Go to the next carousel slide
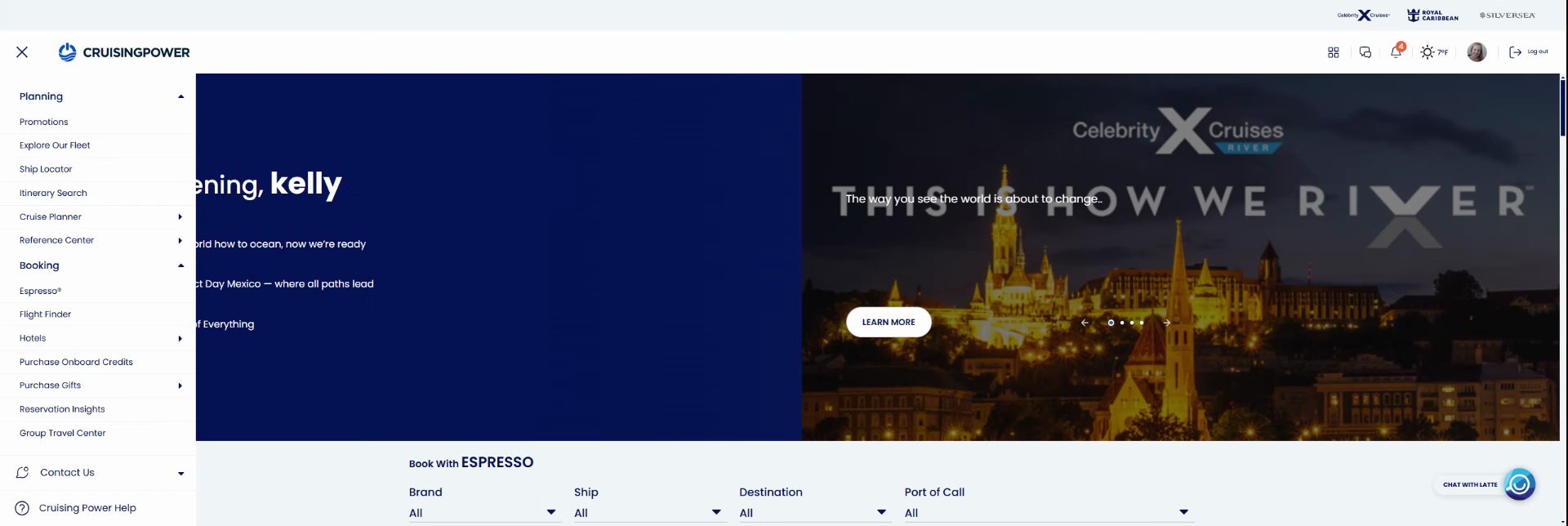1568x526 pixels. (1167, 323)
